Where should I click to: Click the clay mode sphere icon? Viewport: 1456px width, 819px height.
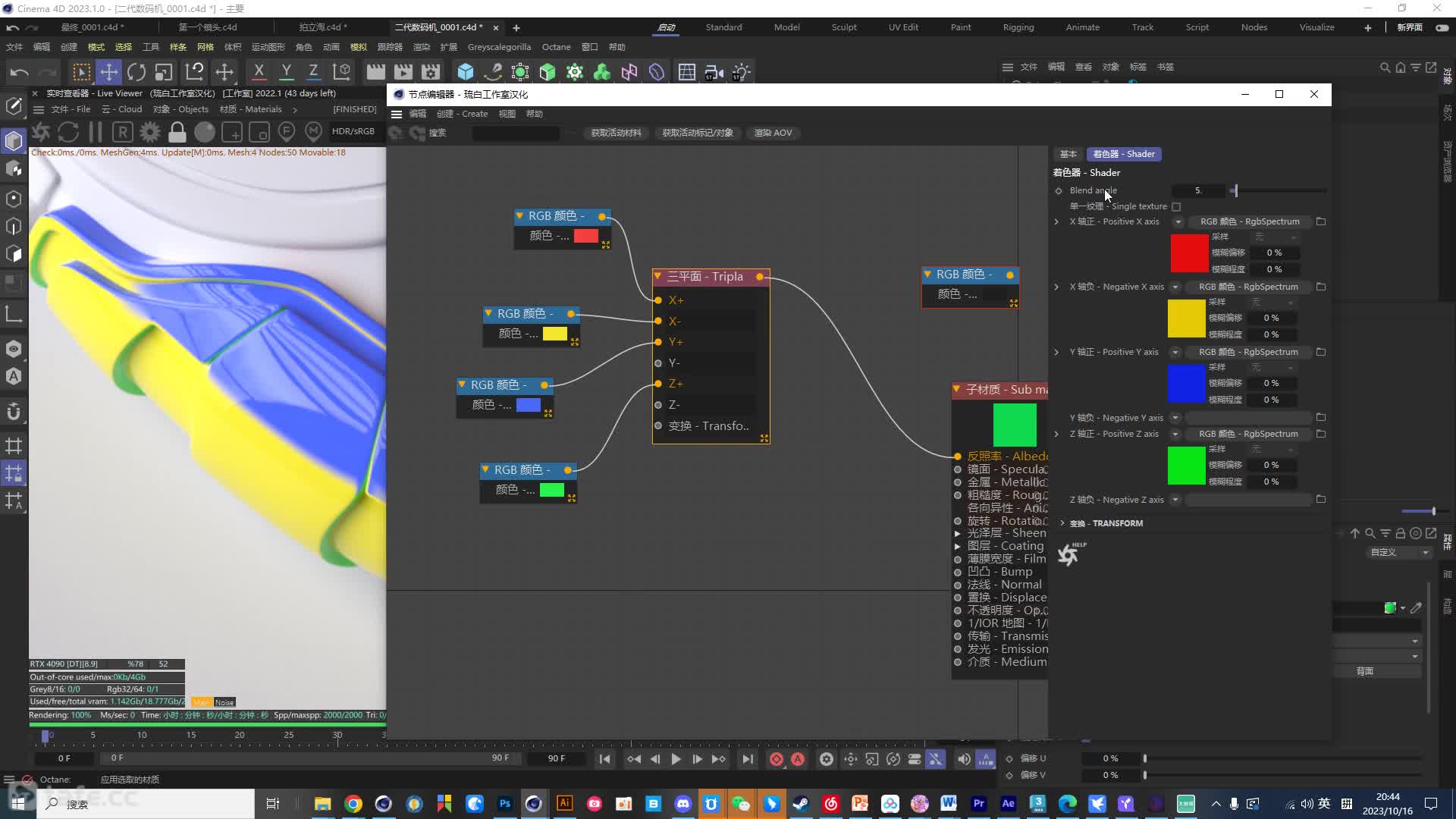[205, 132]
